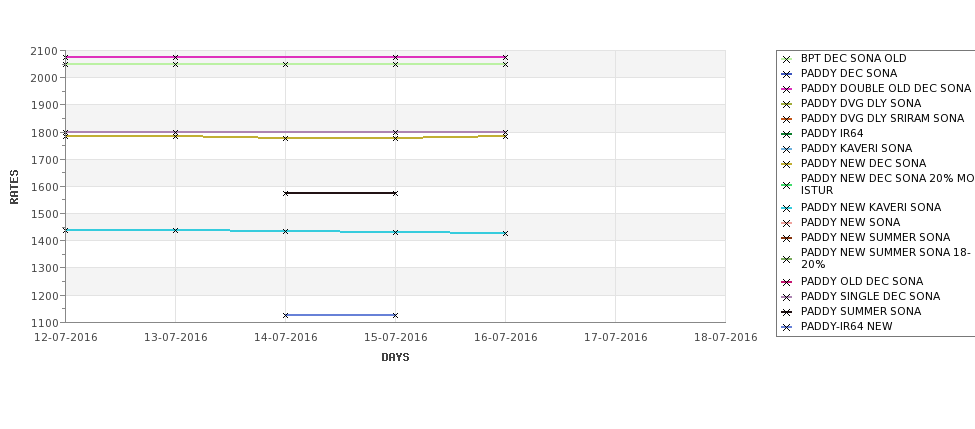
Task: Click the PADDY DVG DLY SRIRAM SONA legend label
Action: [x=882, y=118]
